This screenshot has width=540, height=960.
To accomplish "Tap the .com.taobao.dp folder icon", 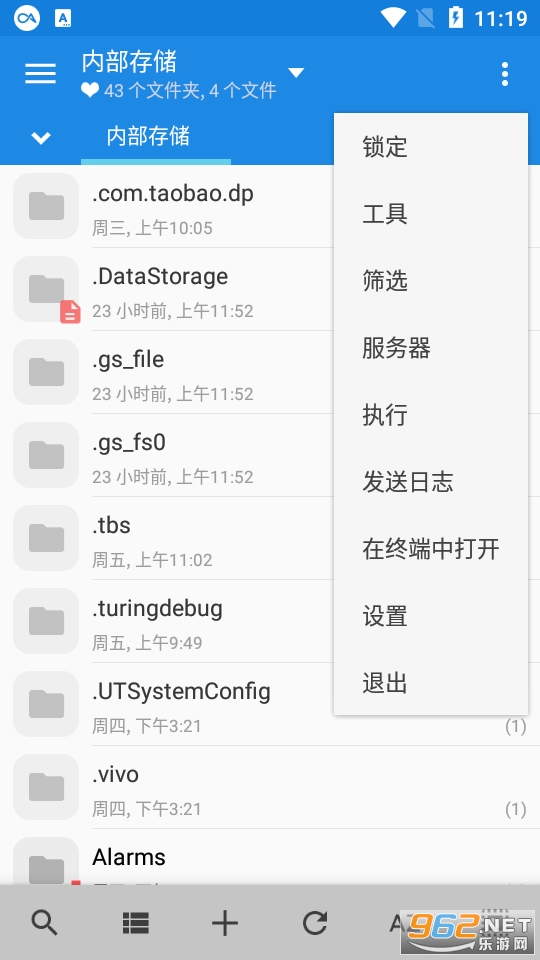I will (x=47, y=206).
